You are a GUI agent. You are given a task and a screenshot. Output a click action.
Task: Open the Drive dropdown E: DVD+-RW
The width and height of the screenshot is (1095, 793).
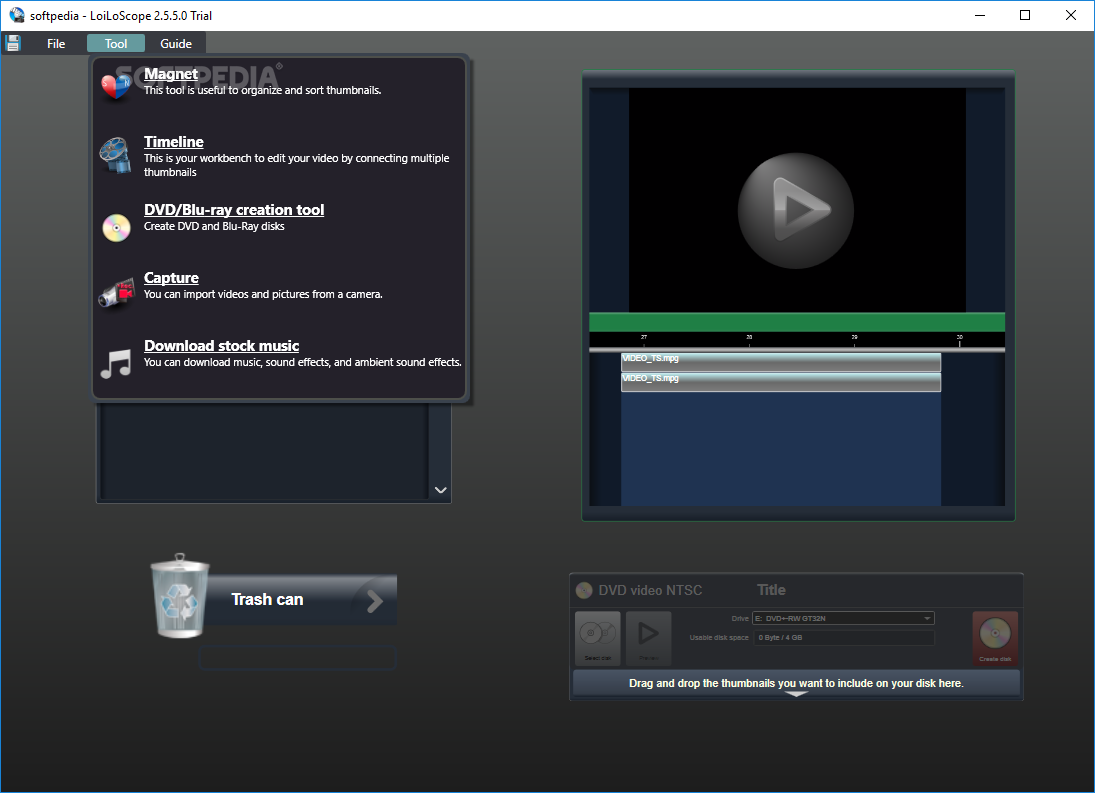click(x=843, y=618)
